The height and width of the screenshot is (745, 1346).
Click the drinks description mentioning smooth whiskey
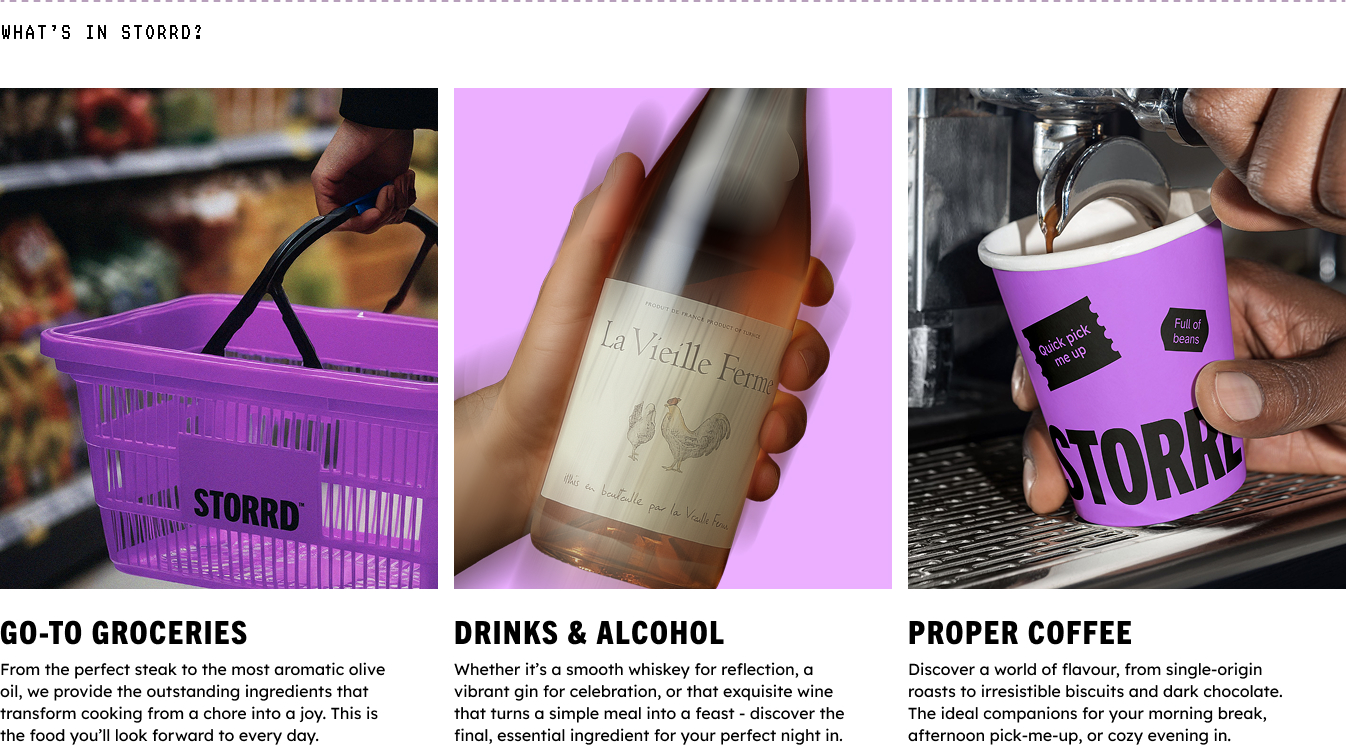tap(649, 702)
